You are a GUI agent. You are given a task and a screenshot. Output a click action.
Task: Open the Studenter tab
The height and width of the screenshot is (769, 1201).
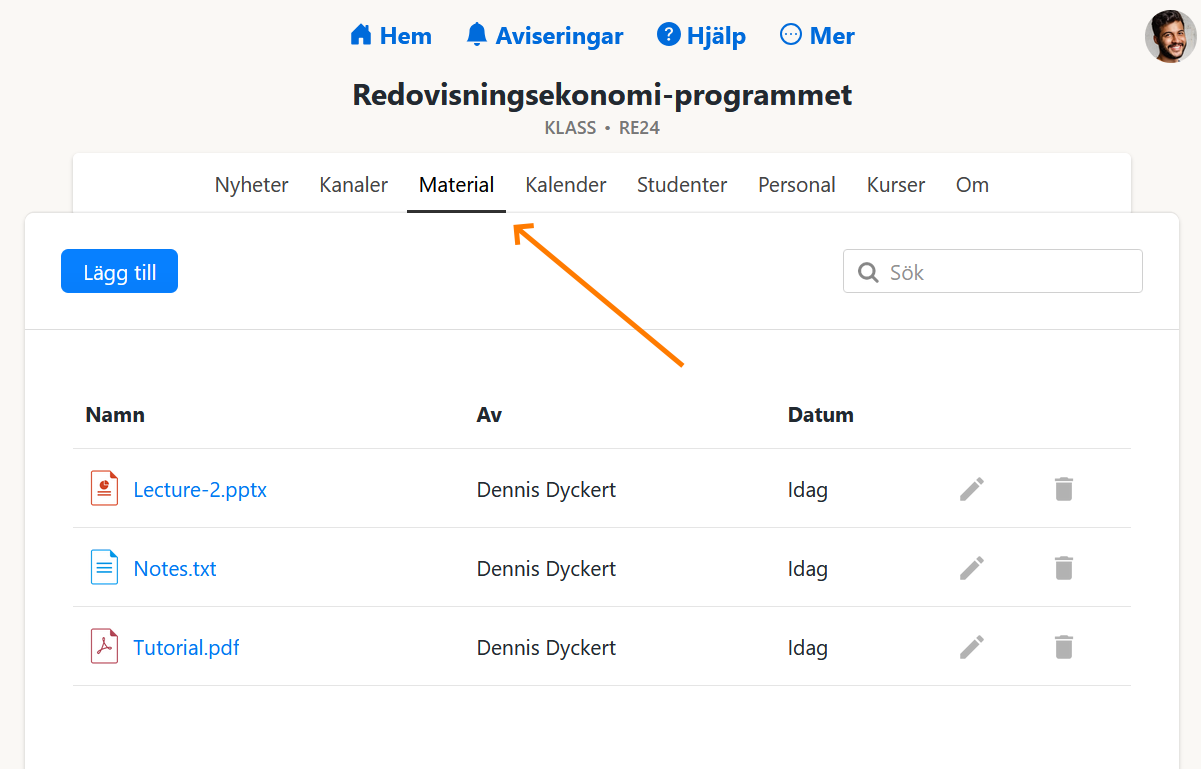tap(682, 185)
